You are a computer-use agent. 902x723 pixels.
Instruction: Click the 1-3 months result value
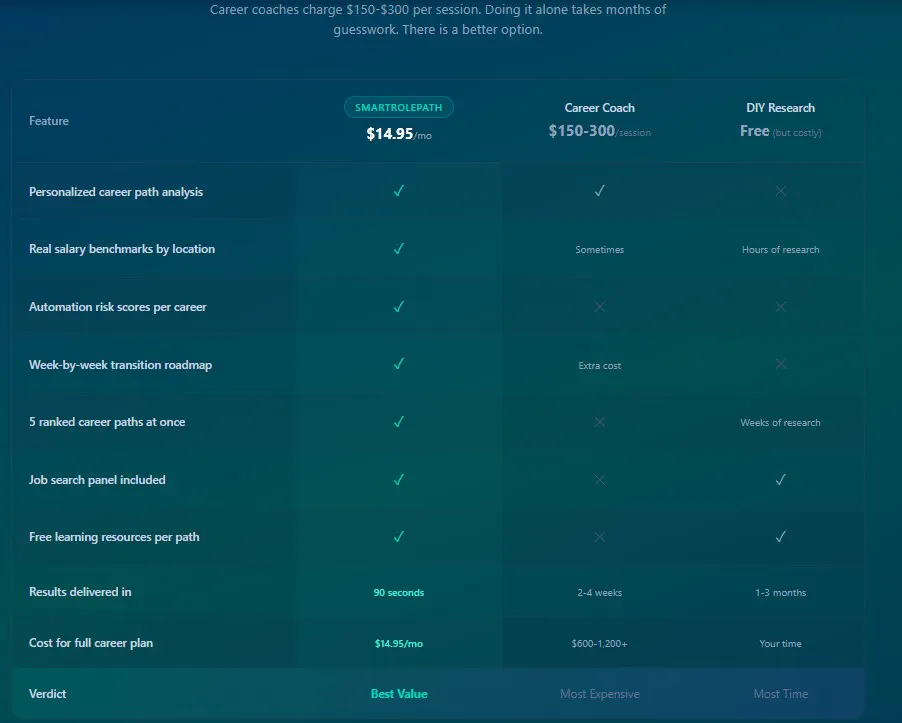(780, 592)
